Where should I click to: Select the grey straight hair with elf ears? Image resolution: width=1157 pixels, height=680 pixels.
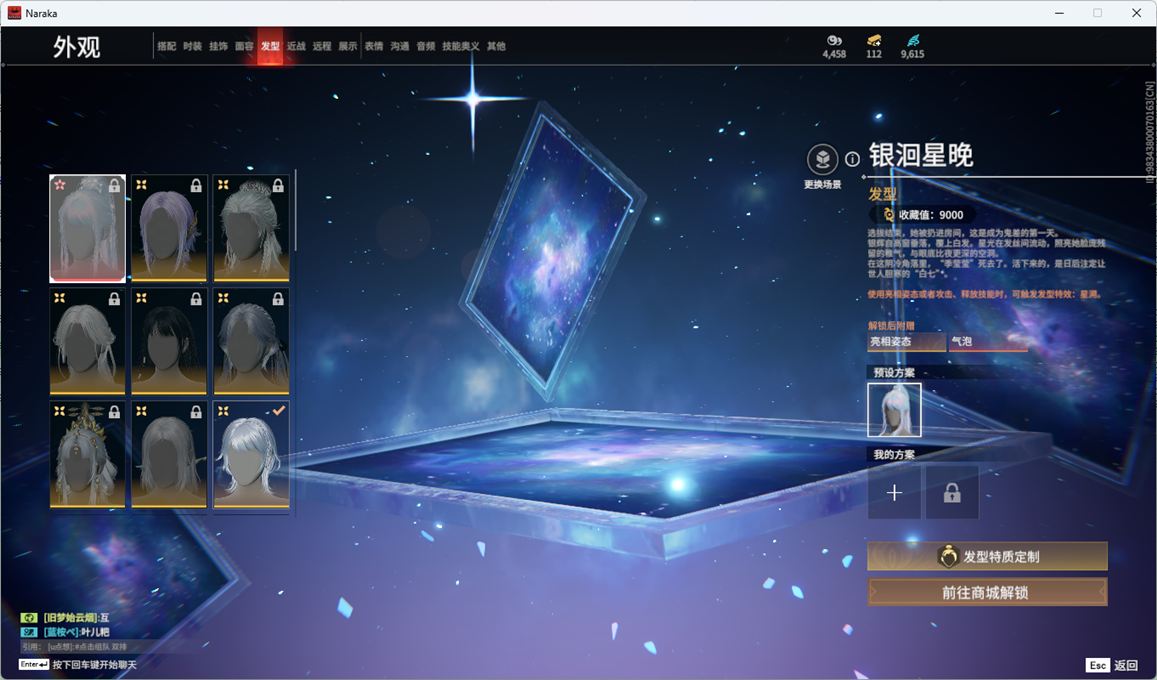tap(169, 455)
